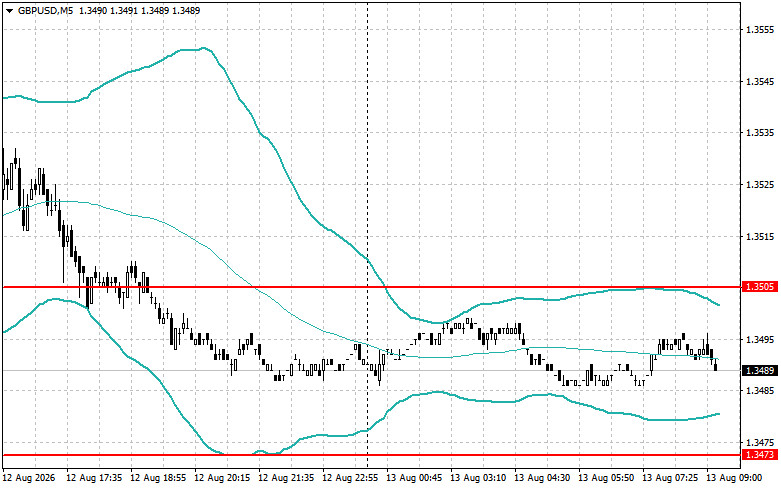781x489 pixels.
Task: Click the 13 Aug 04:30 time label
Action: click(542, 478)
